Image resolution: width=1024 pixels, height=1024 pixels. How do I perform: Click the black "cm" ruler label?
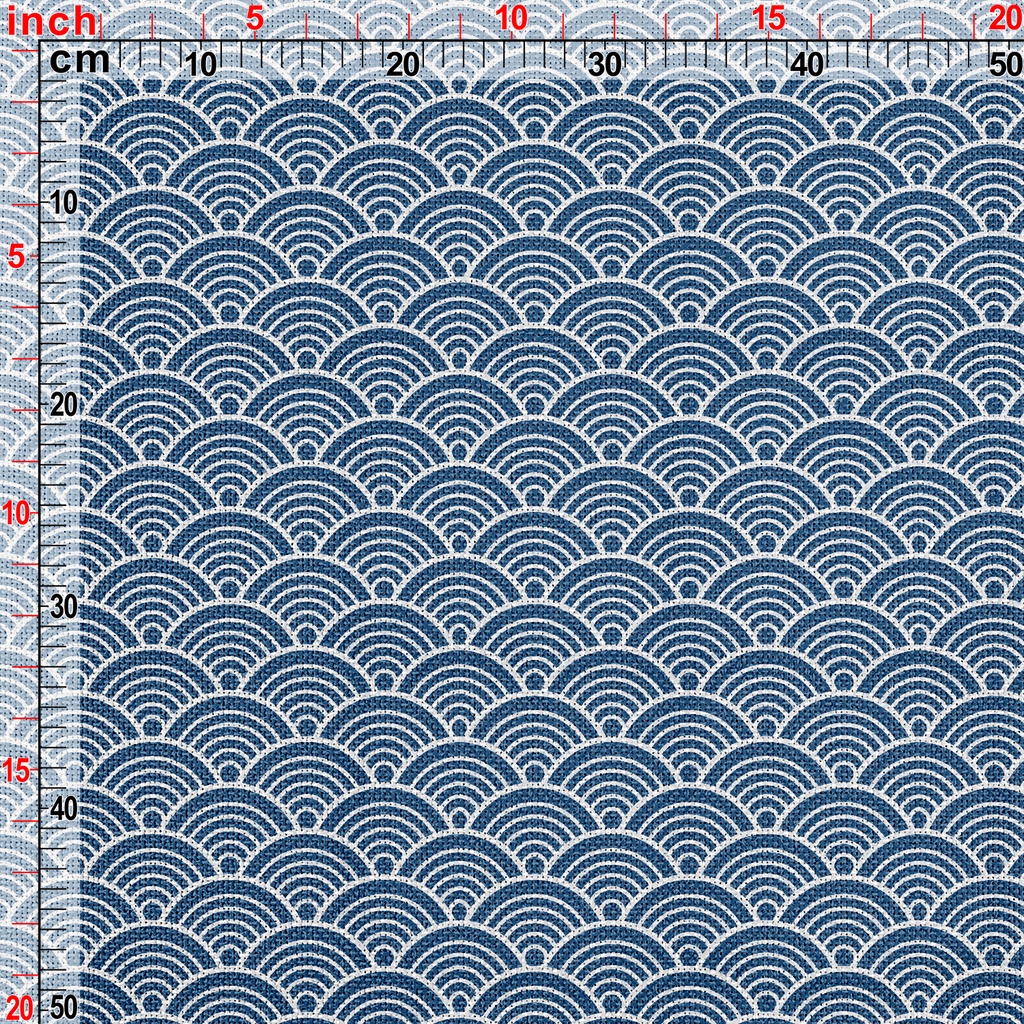(x=80, y=61)
